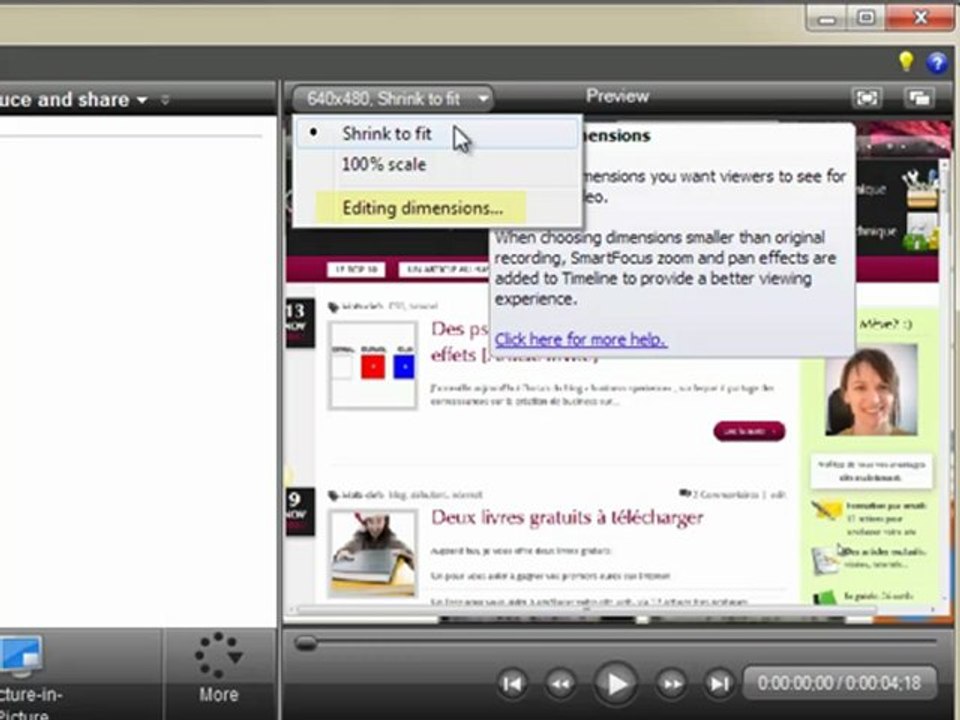Click the blue help question mark icon
960x720 pixels.
tap(937, 62)
